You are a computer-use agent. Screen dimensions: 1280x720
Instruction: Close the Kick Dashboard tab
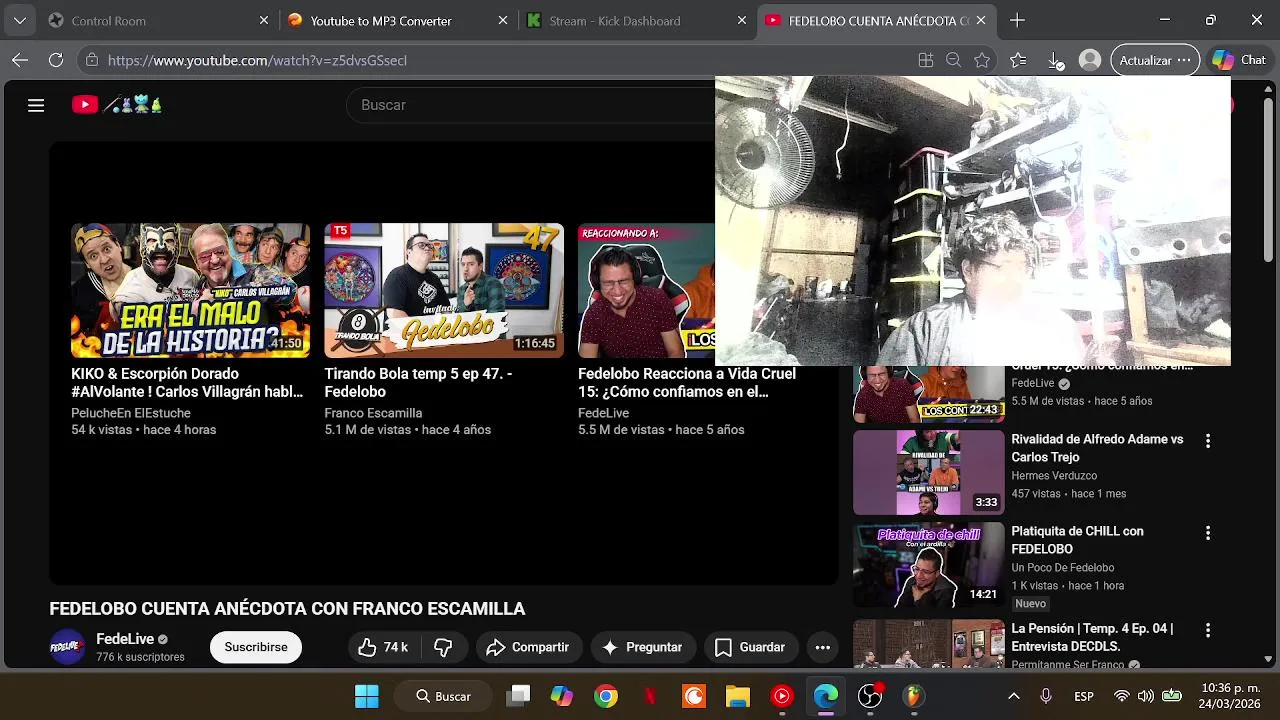(742, 20)
